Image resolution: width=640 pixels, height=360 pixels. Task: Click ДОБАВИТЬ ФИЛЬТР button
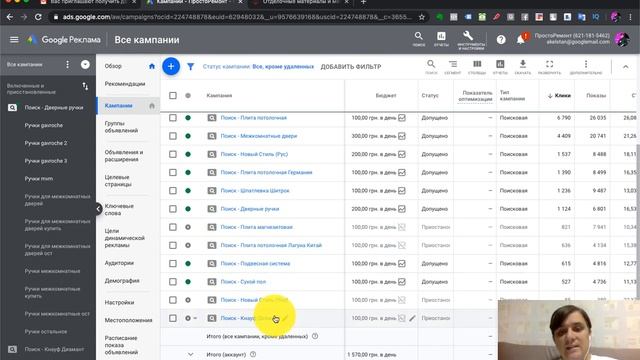click(351, 67)
